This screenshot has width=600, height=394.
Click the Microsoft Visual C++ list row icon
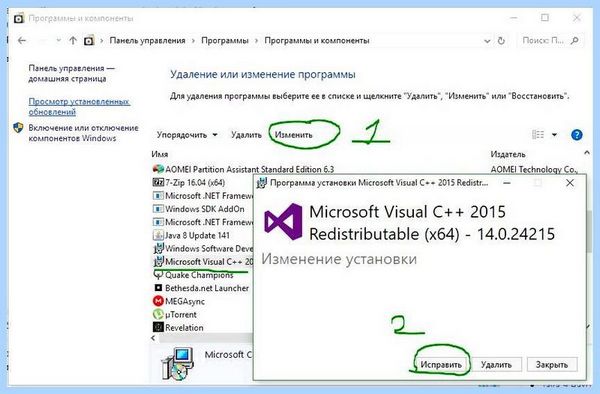pyautogui.click(x=158, y=262)
